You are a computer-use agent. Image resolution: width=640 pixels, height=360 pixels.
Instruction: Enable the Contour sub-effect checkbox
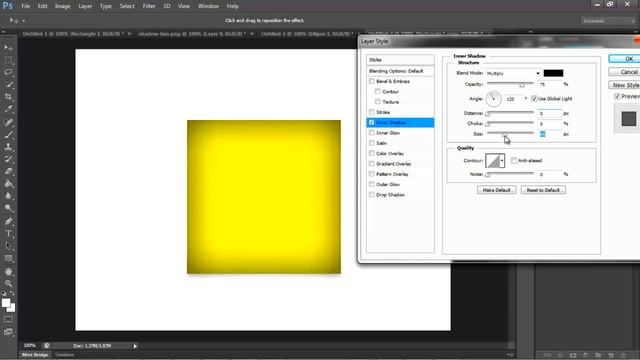coord(378,91)
